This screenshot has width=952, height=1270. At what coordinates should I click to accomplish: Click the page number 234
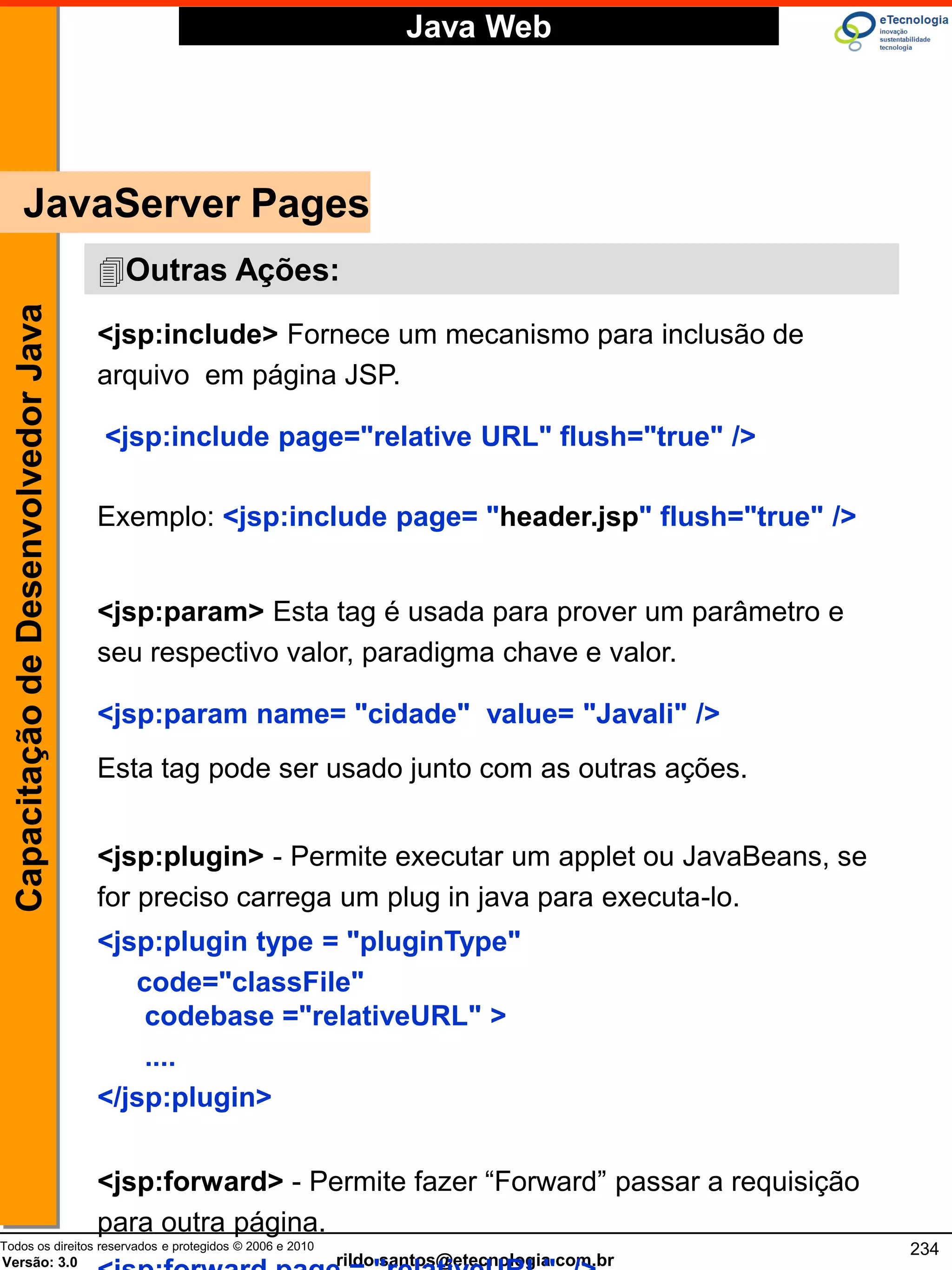pos(925,1249)
